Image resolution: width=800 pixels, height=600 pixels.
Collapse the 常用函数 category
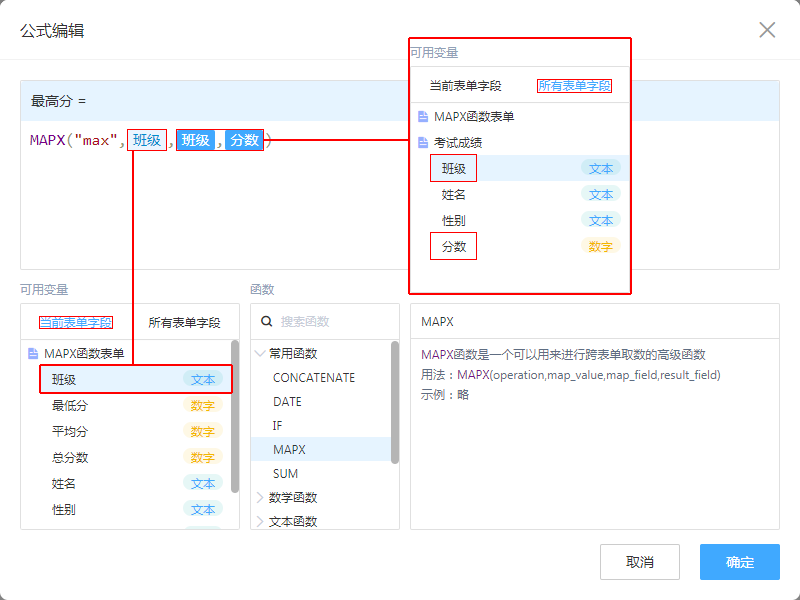tap(261, 353)
